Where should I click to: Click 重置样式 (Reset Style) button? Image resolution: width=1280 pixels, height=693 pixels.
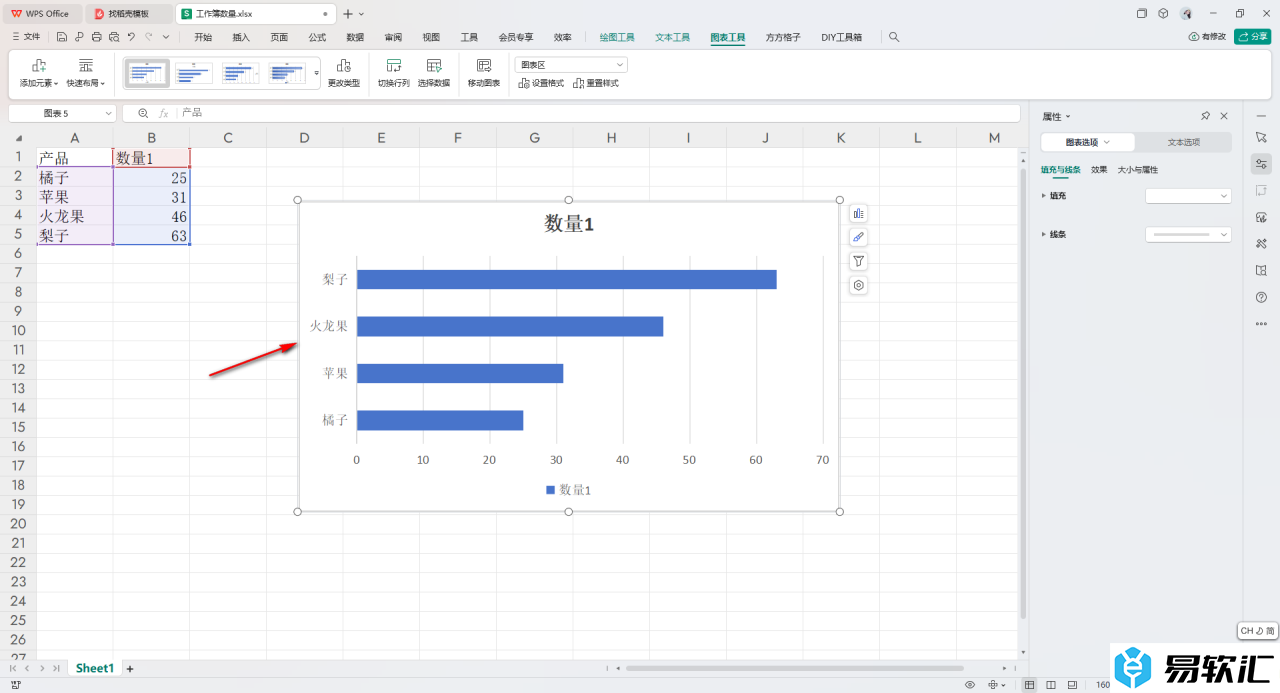point(596,83)
